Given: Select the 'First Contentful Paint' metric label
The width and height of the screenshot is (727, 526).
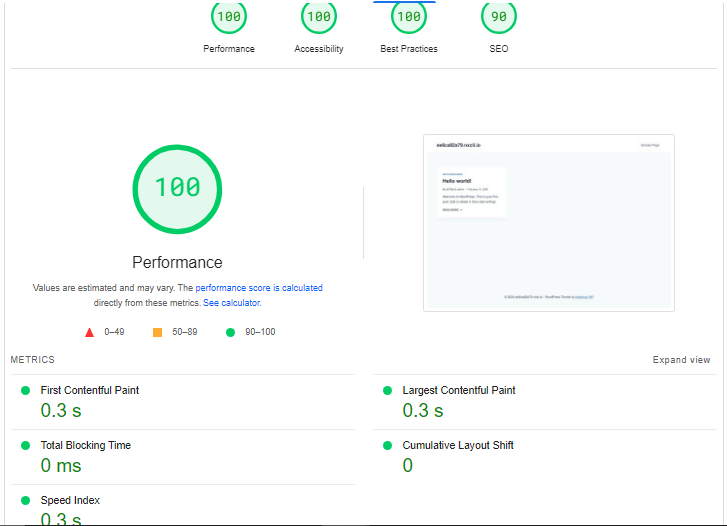Looking at the screenshot, I should click(x=89, y=390).
